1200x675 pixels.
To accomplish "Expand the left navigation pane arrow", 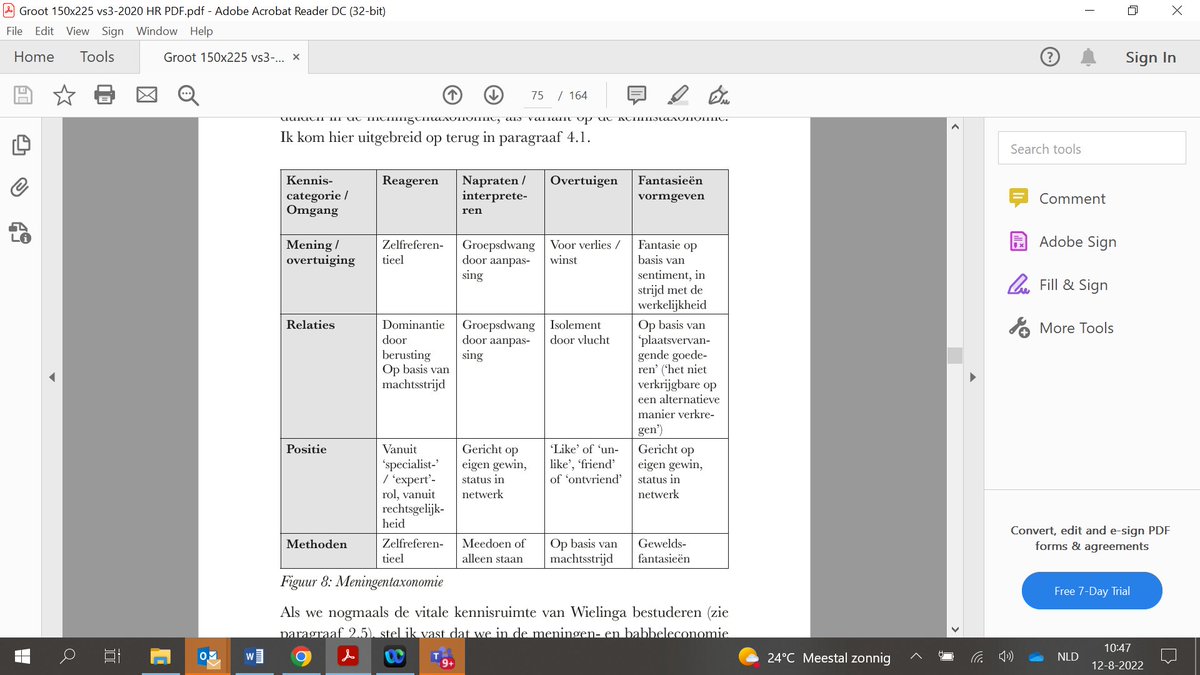I will 53,376.
